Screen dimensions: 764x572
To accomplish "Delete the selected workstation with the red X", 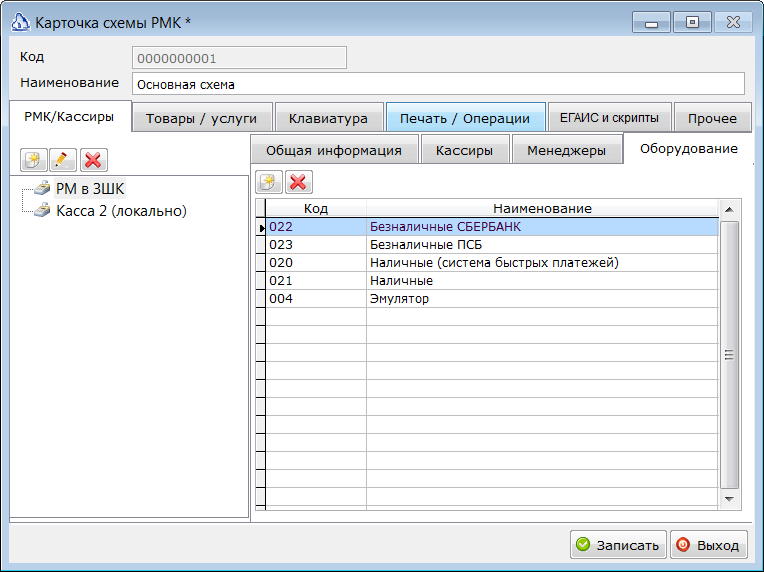I will click(93, 160).
